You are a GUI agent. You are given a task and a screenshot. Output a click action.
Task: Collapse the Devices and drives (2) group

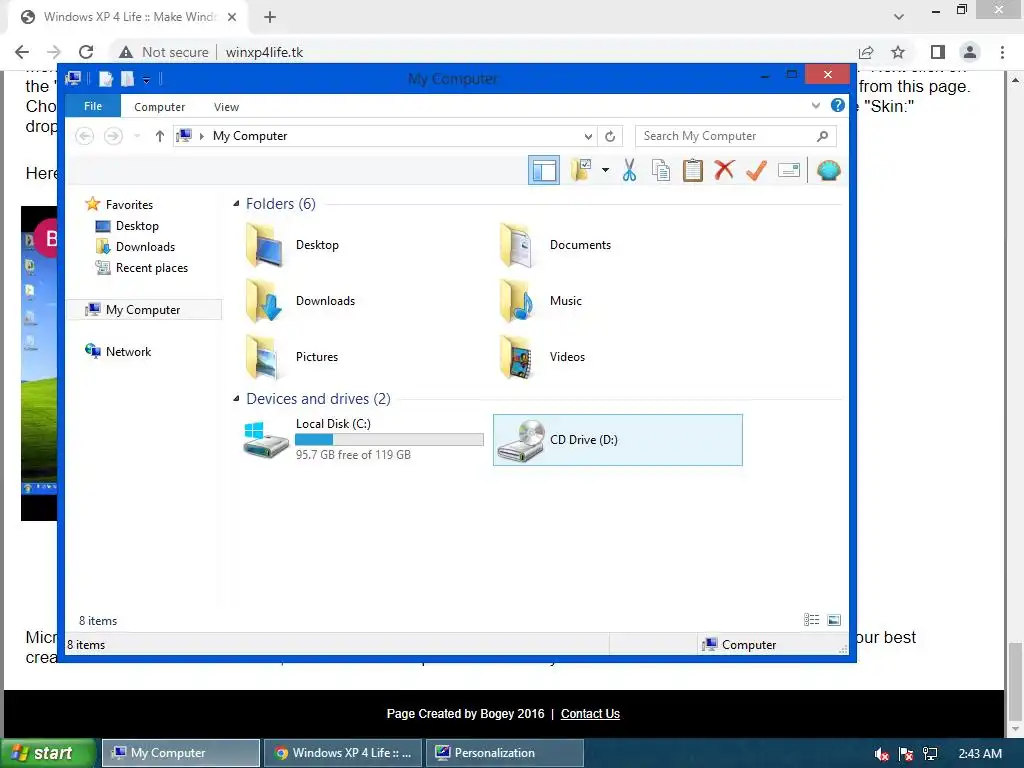[236, 398]
